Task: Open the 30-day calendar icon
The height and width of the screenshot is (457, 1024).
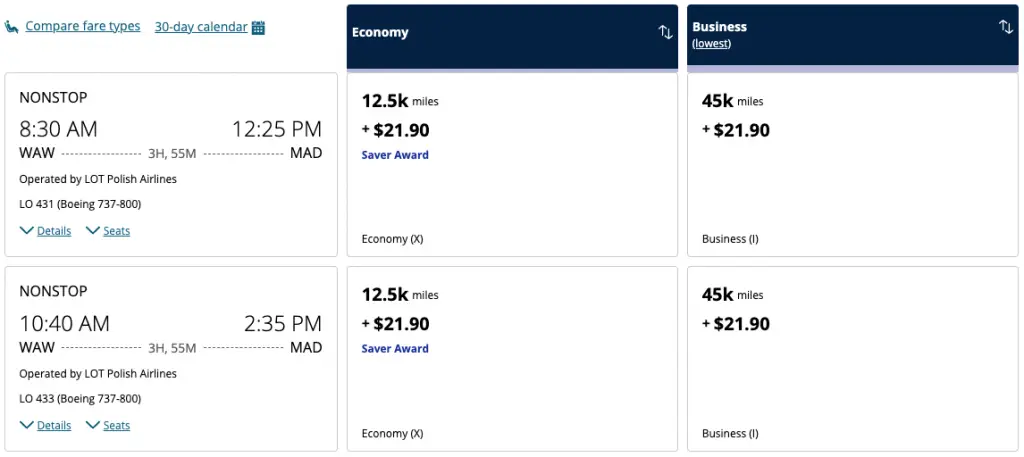Action: coord(258,28)
